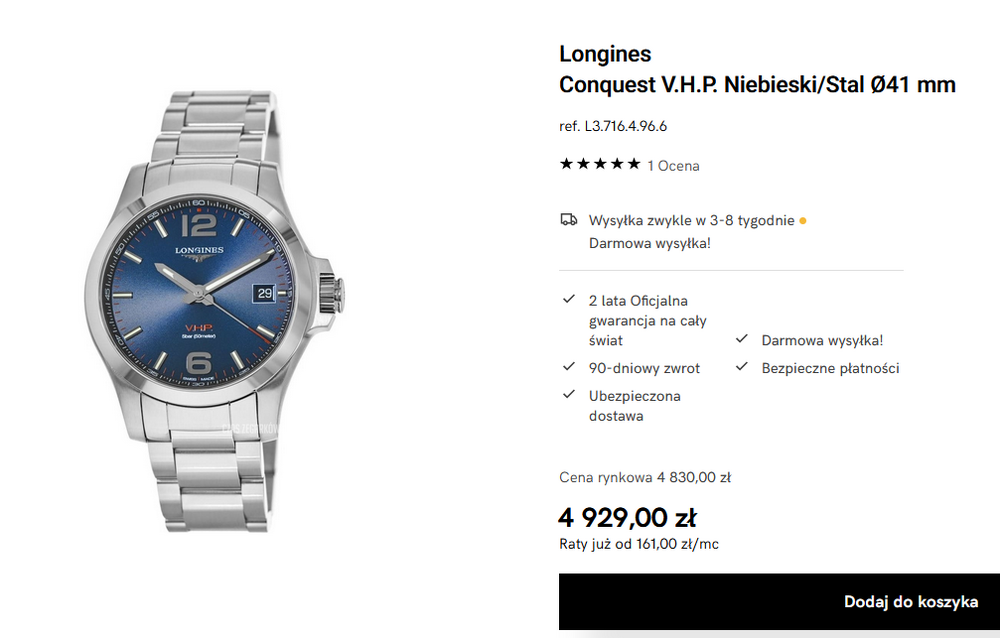Add watch to cart with Dodaj do koszyka
This screenshot has width=1000, height=638.
click(x=779, y=602)
